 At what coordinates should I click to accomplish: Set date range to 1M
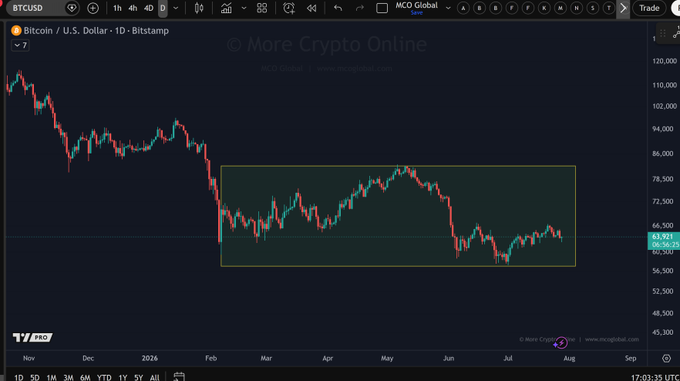click(51, 378)
